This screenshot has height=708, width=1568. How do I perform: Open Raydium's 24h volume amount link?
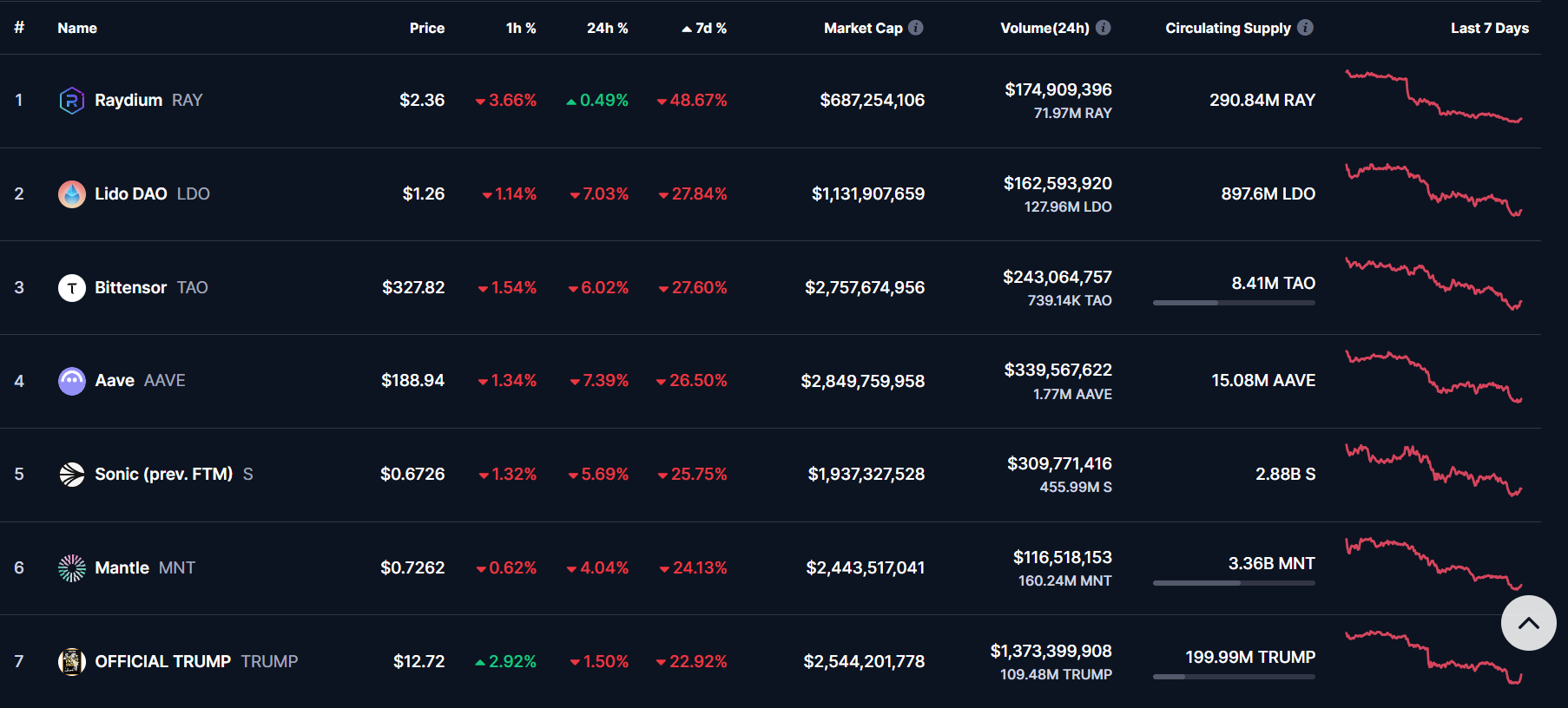[1057, 89]
